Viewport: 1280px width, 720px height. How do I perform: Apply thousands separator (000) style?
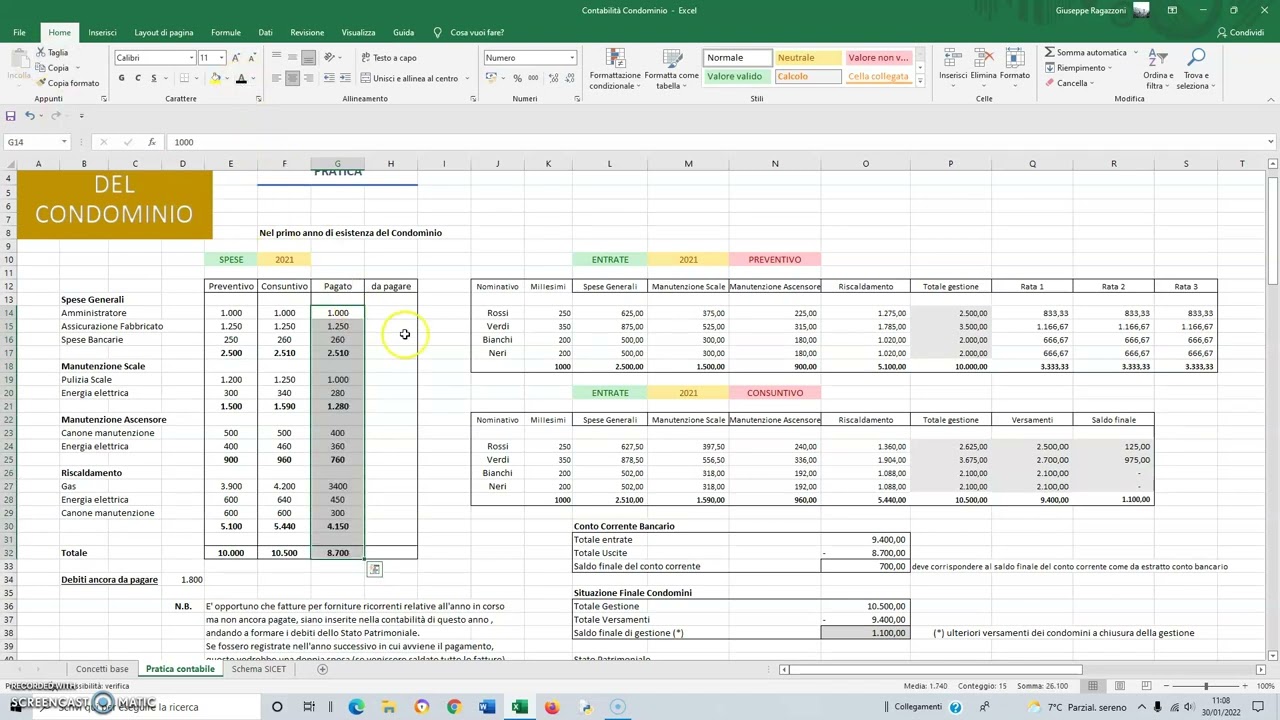coord(533,78)
